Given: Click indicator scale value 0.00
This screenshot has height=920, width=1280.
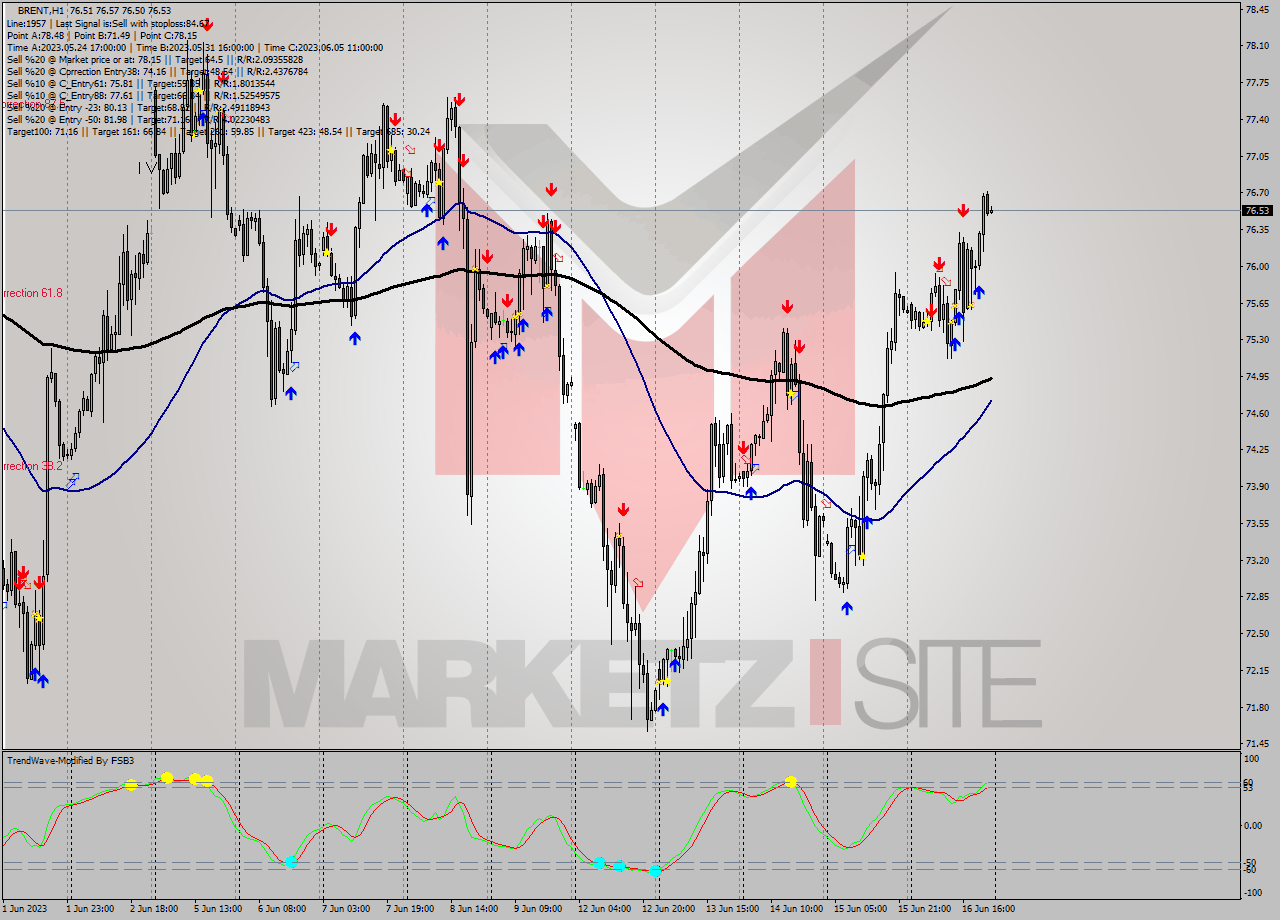Looking at the screenshot, I should point(1252,825).
